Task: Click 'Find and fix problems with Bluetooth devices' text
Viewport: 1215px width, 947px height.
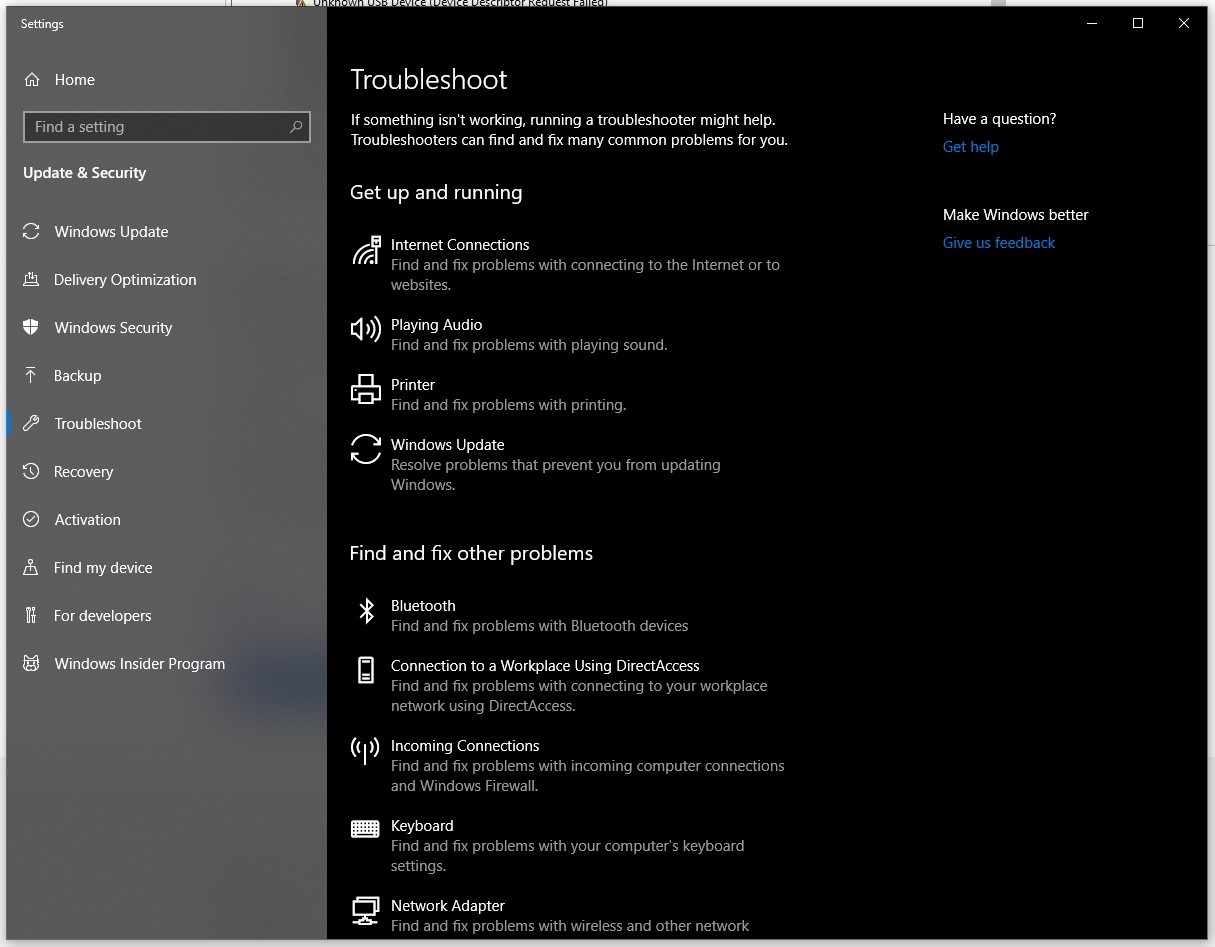Action: coord(539,626)
